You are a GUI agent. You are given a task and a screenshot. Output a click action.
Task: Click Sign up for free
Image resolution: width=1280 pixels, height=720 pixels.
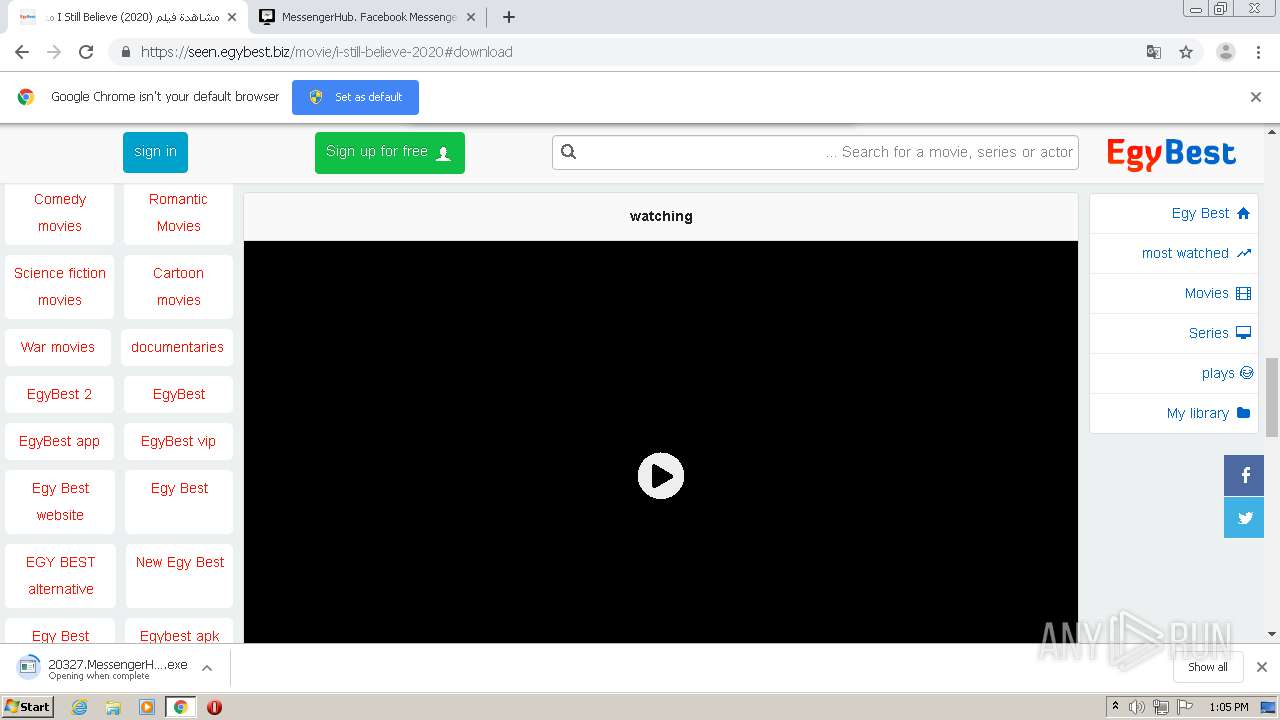coord(389,152)
